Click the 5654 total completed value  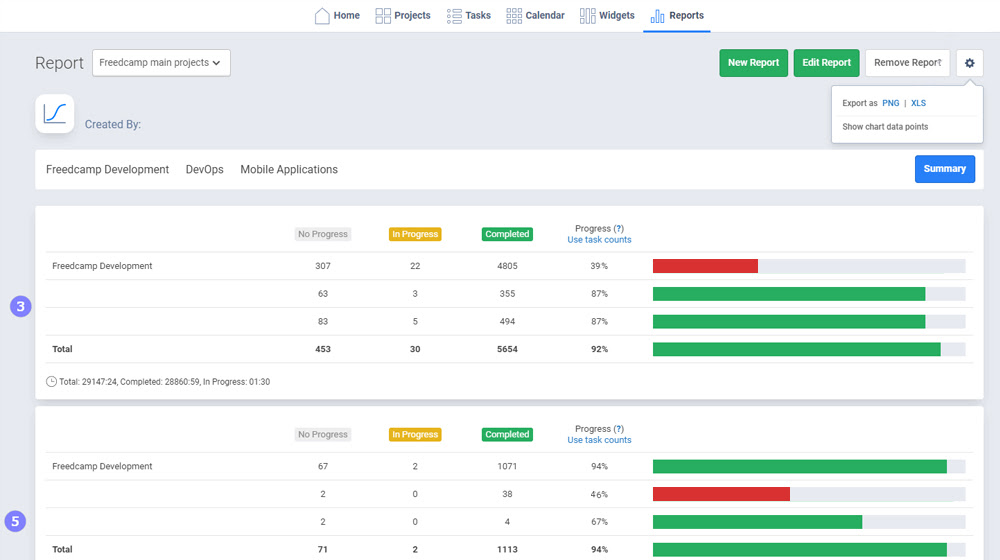click(507, 349)
